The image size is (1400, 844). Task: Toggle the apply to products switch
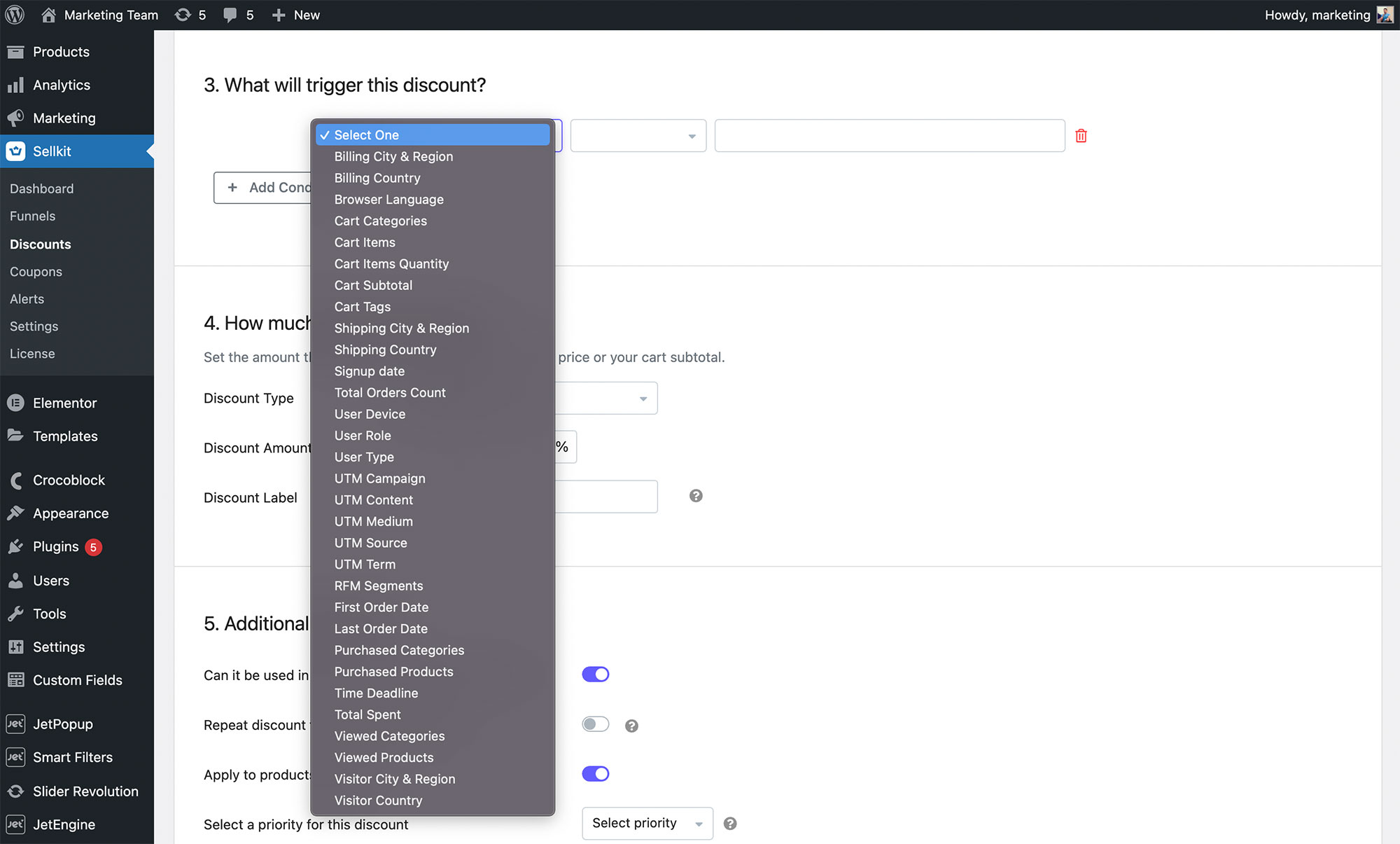click(x=597, y=774)
